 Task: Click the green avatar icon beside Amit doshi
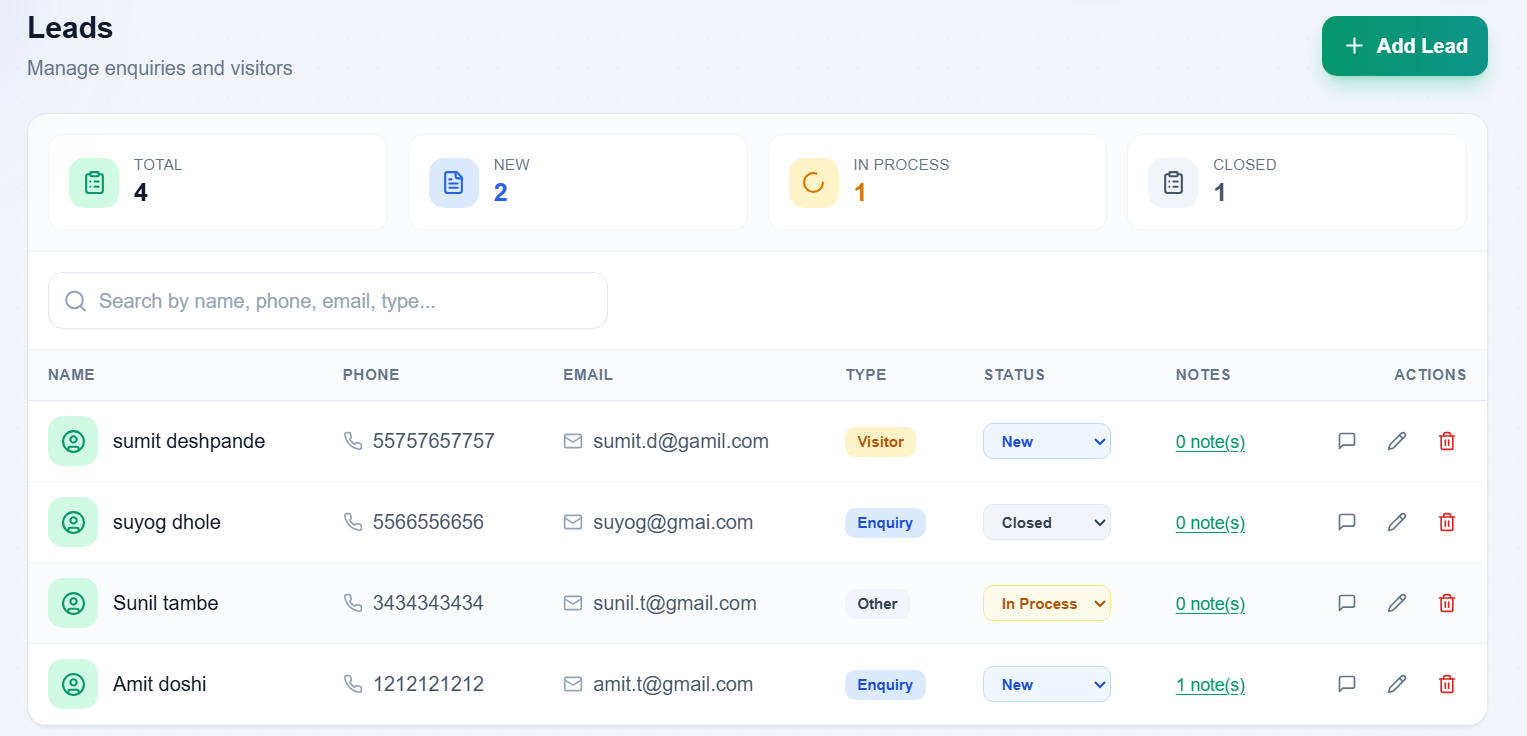click(73, 684)
